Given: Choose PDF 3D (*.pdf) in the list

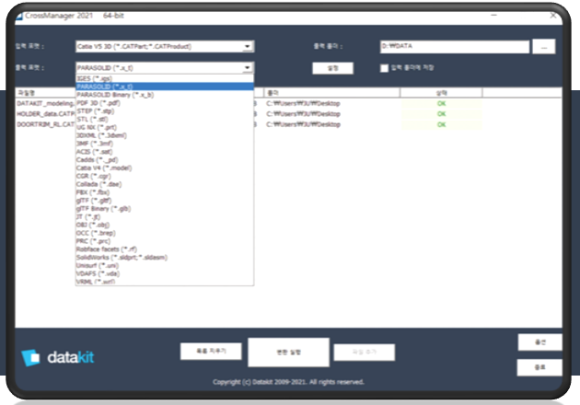Looking at the screenshot, I should coord(165,103).
